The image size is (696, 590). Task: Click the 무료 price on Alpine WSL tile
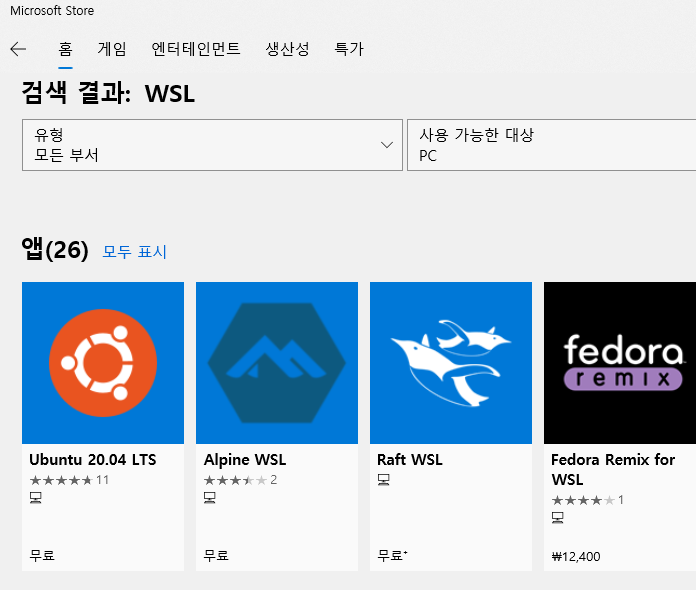[216, 555]
